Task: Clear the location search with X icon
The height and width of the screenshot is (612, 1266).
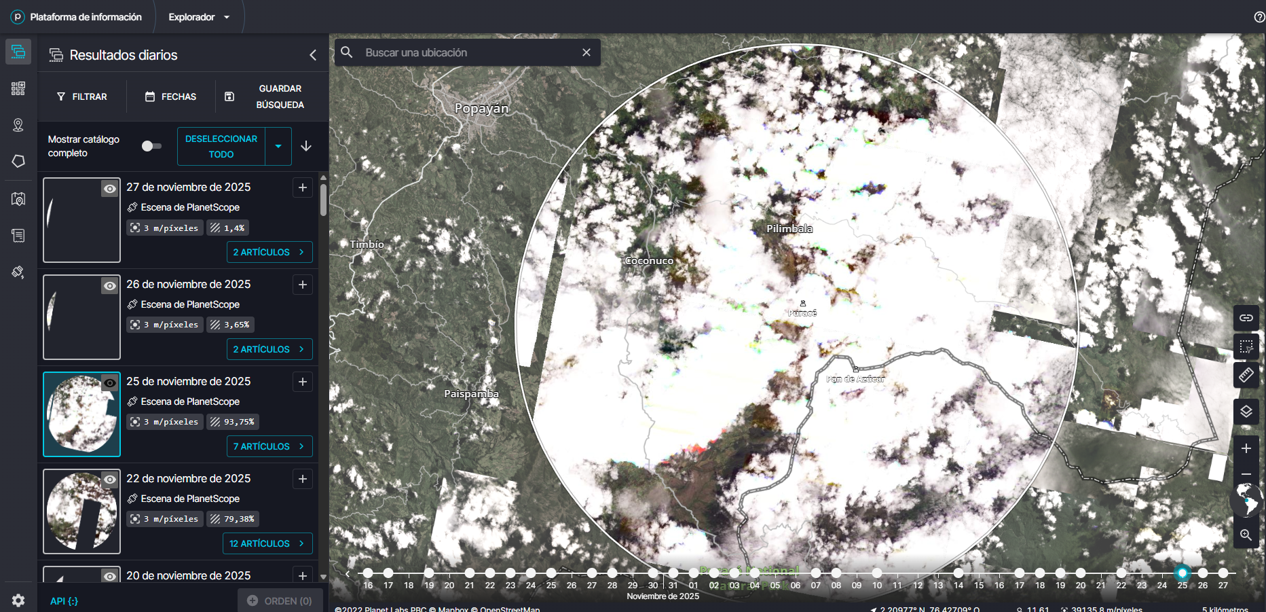Action: (586, 52)
